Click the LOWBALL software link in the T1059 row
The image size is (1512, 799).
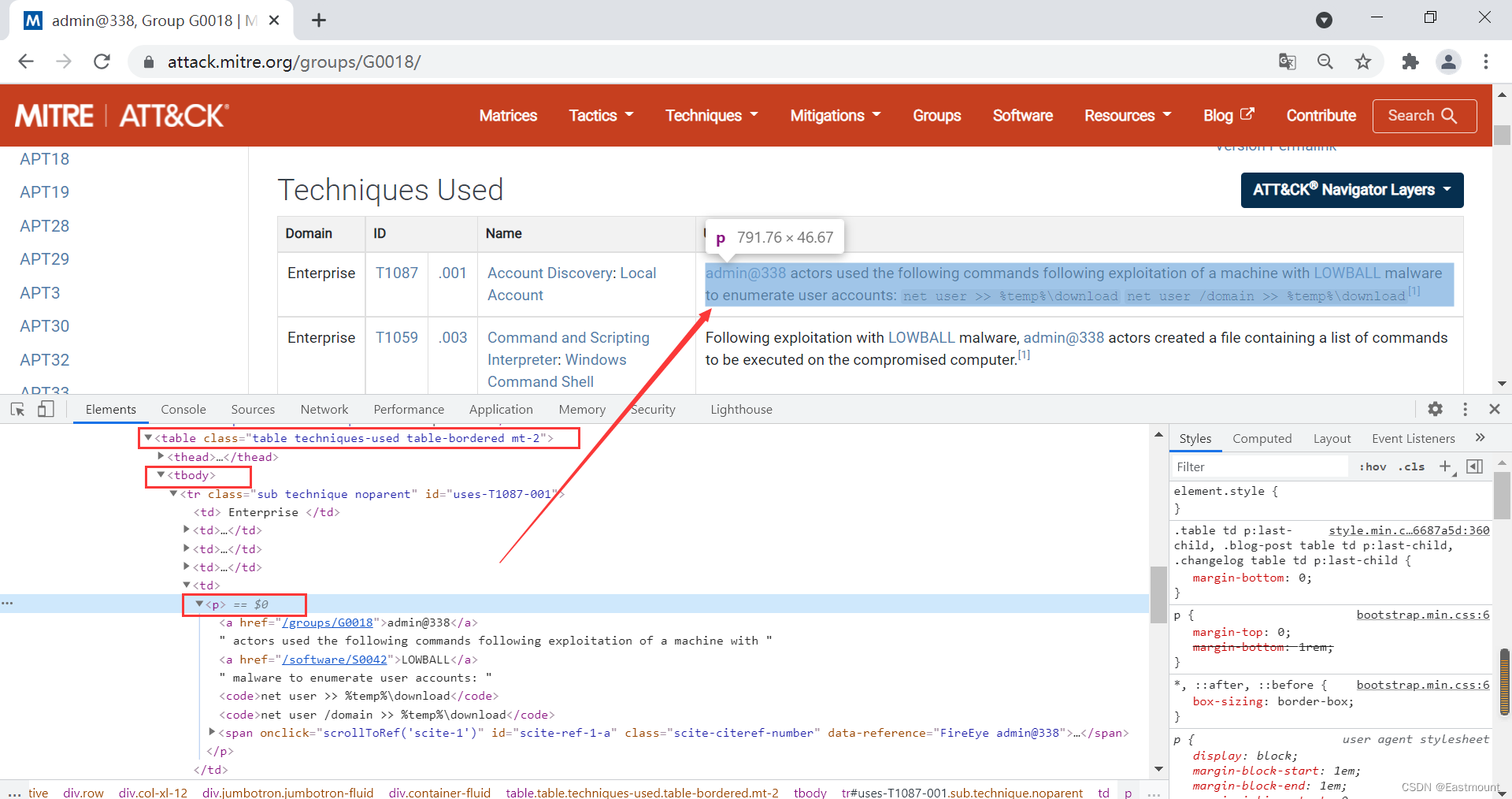pyautogui.click(x=921, y=337)
